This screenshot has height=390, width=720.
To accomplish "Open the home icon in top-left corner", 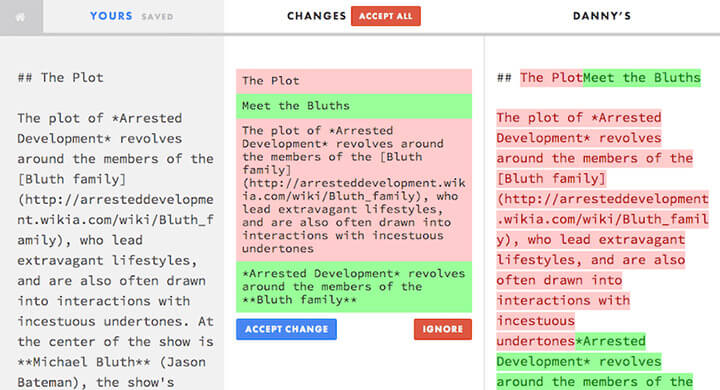I will (x=20, y=17).
